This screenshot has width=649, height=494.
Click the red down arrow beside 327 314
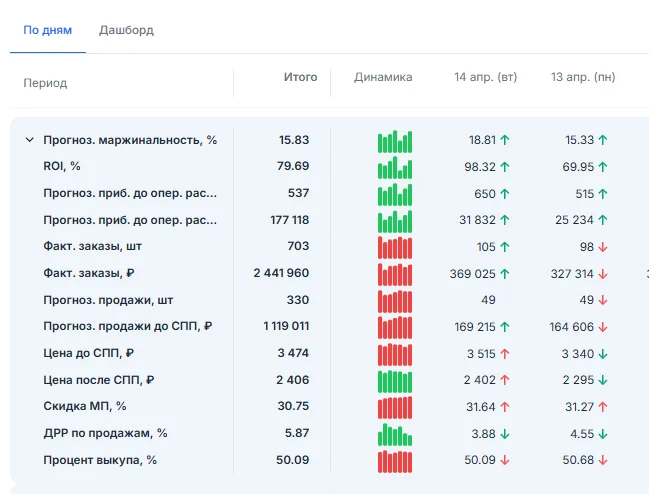tap(603, 274)
